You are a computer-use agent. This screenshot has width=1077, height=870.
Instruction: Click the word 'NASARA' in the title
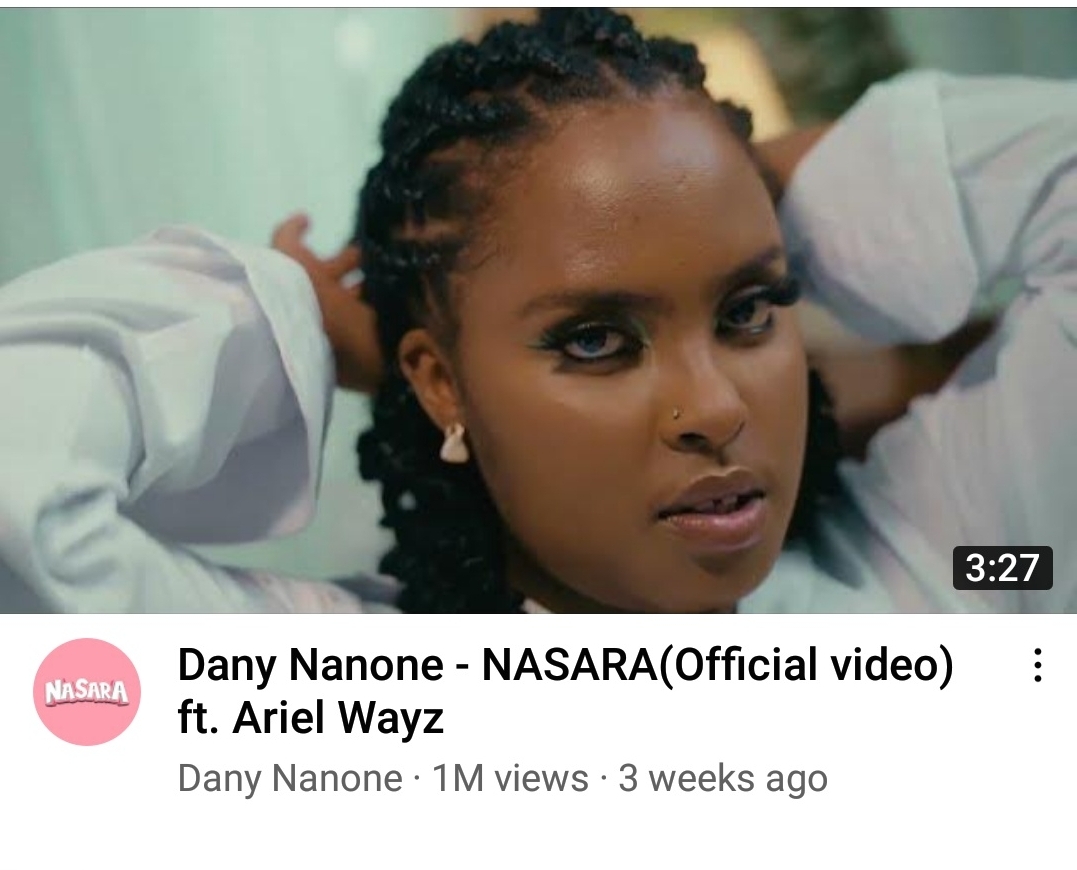click(x=569, y=665)
